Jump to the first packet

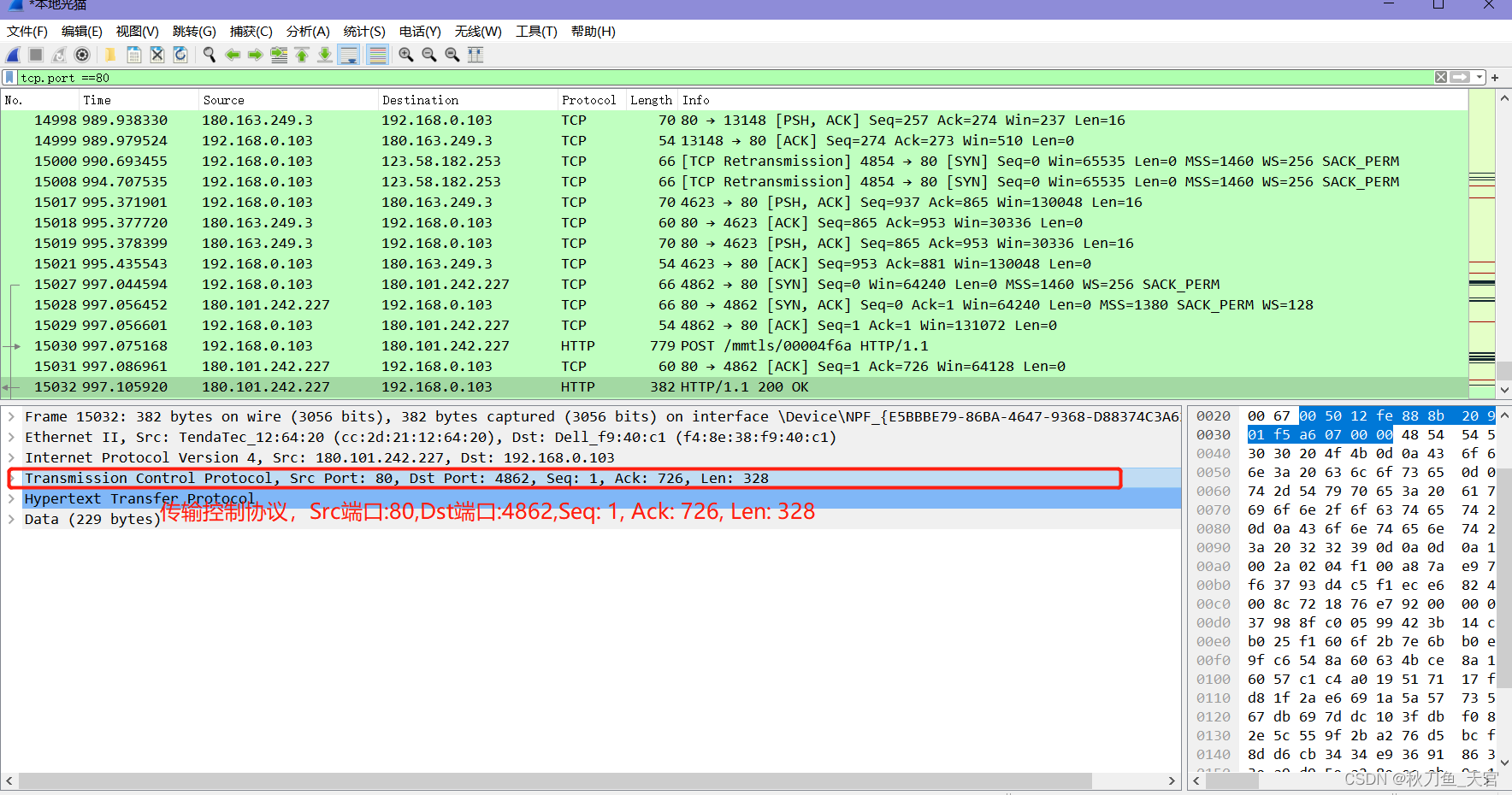pyautogui.click(x=302, y=55)
